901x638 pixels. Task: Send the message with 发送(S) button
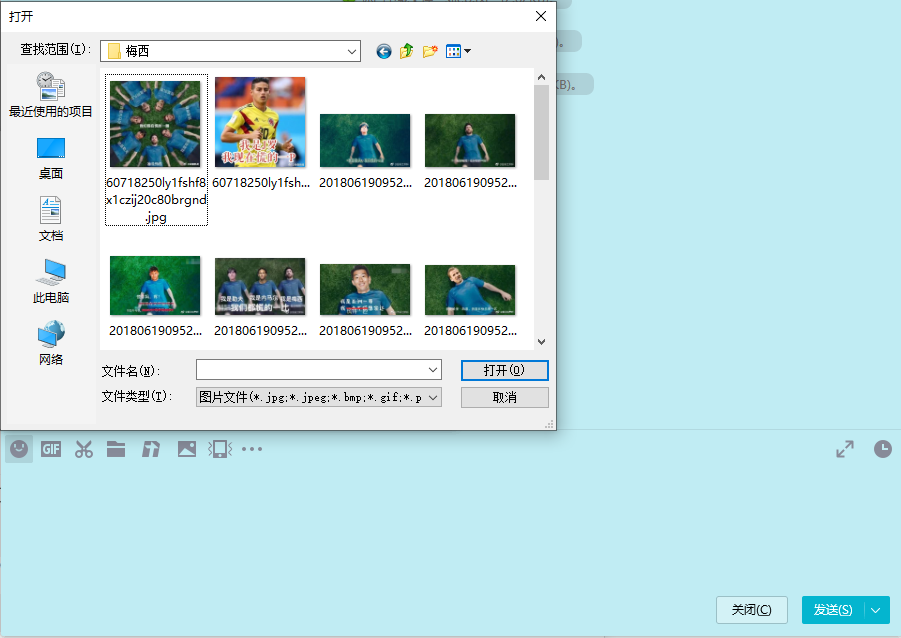click(833, 610)
